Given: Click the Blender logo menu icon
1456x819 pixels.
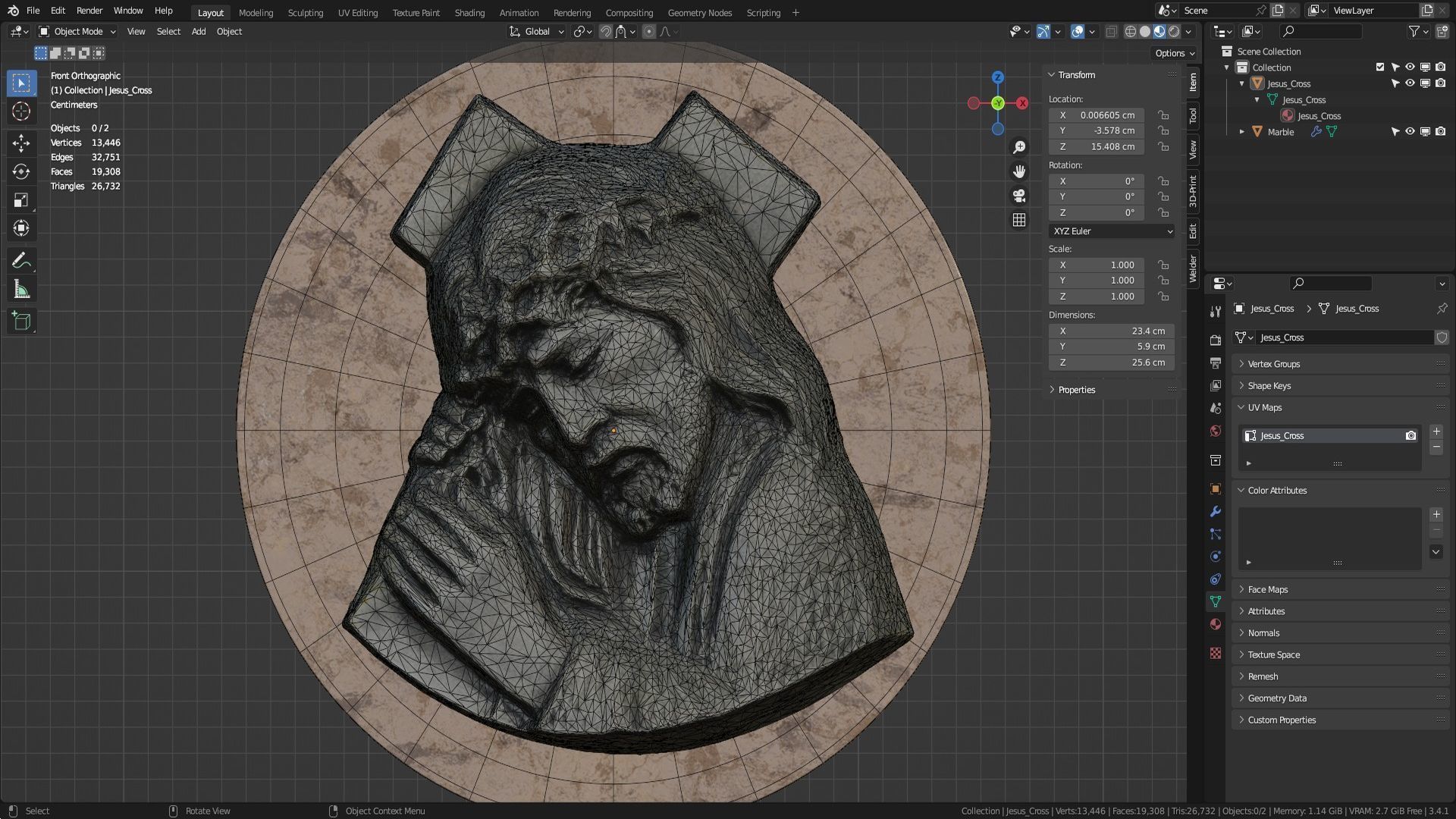Looking at the screenshot, I should click(x=13, y=11).
